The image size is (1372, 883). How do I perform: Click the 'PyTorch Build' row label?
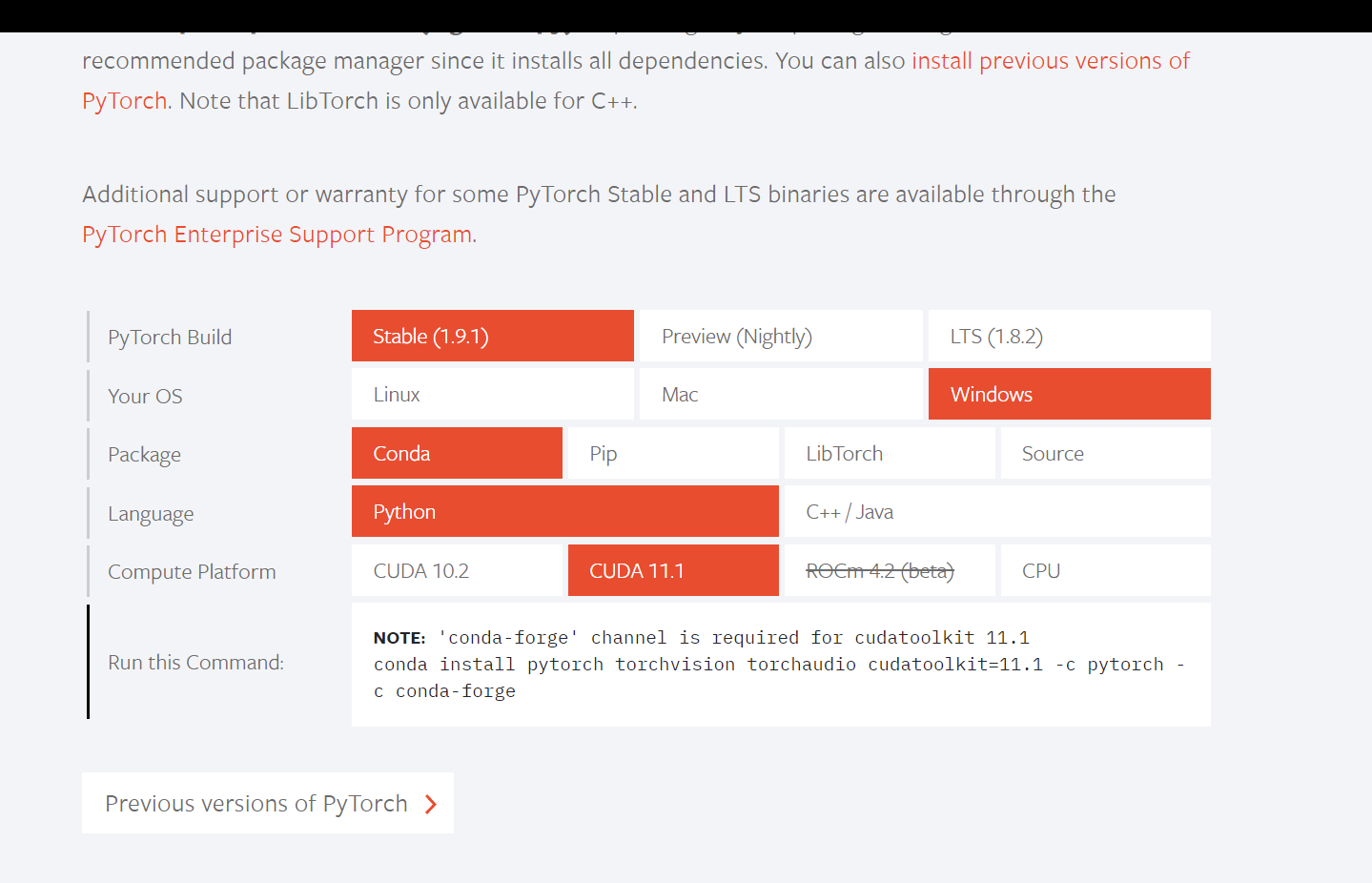click(x=170, y=337)
